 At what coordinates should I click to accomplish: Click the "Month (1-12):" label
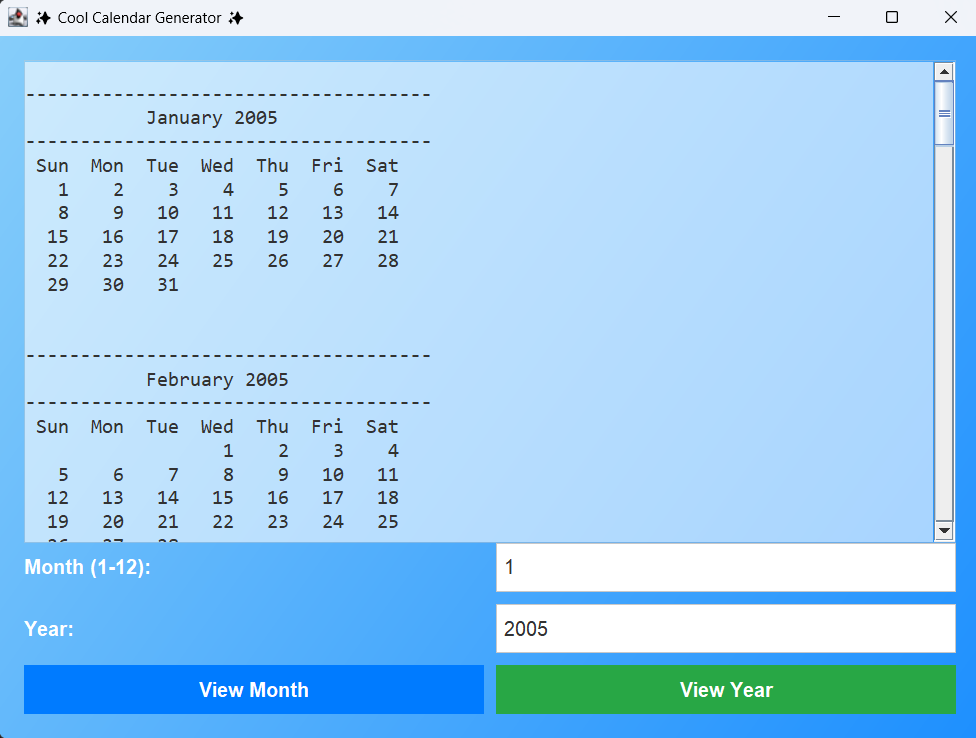tap(87, 567)
